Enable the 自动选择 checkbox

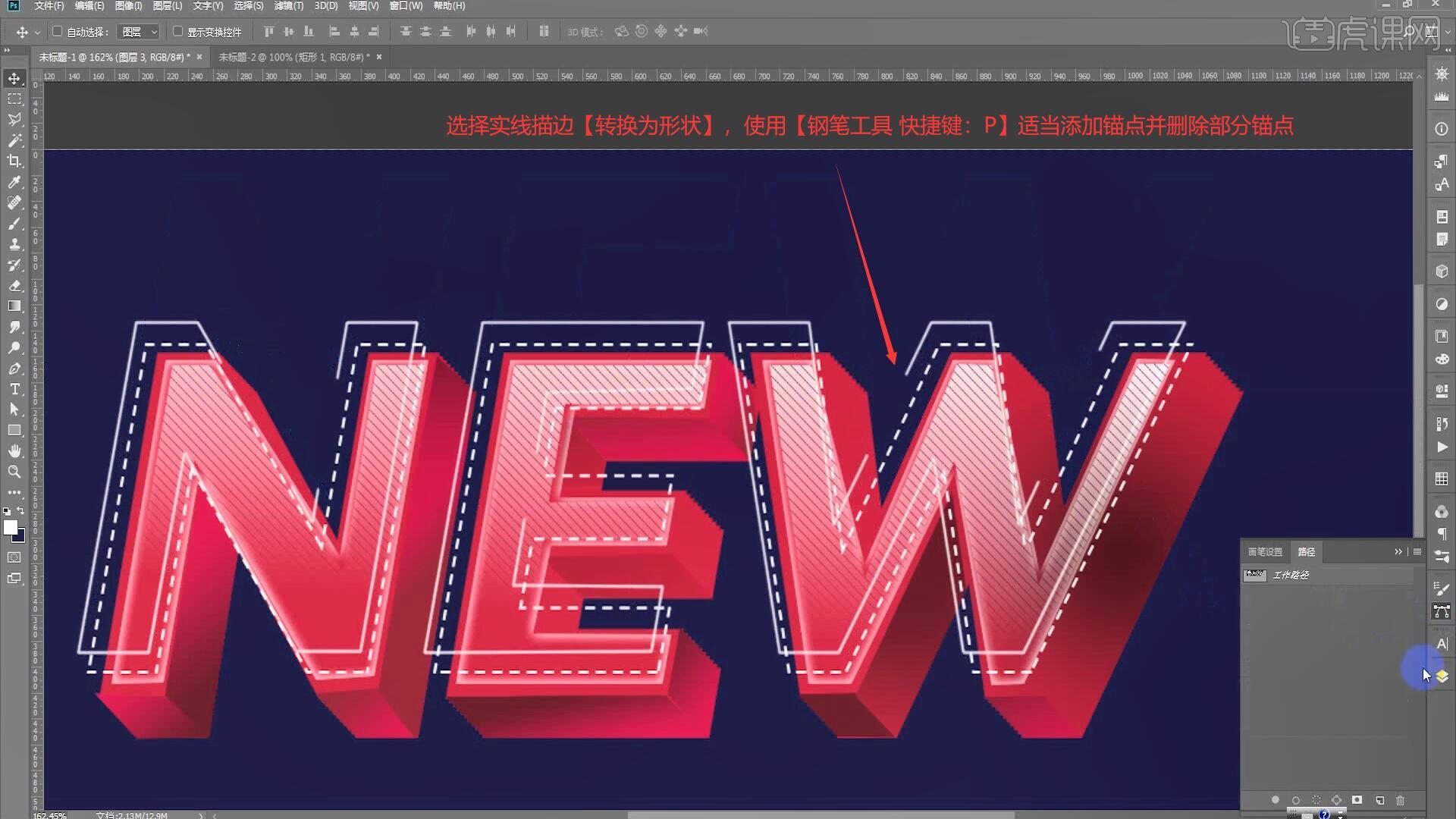(x=57, y=31)
